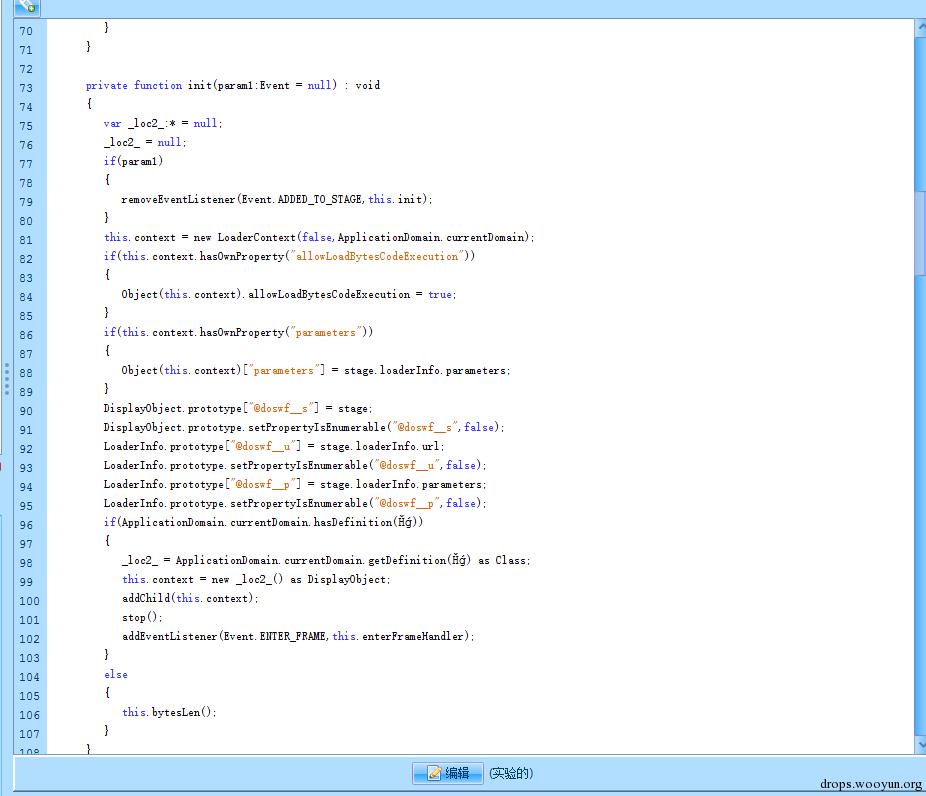Click the addChild(this.context) statement
The width and height of the screenshot is (926, 796).
click(x=190, y=599)
